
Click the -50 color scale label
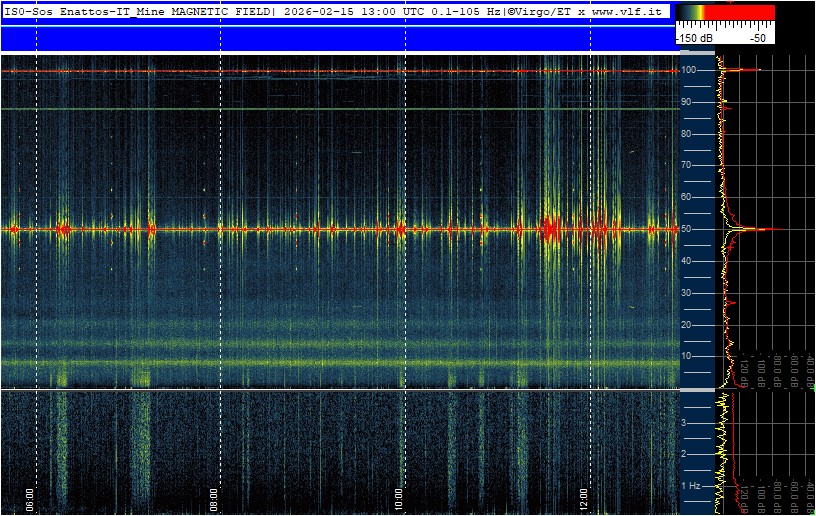(758, 37)
